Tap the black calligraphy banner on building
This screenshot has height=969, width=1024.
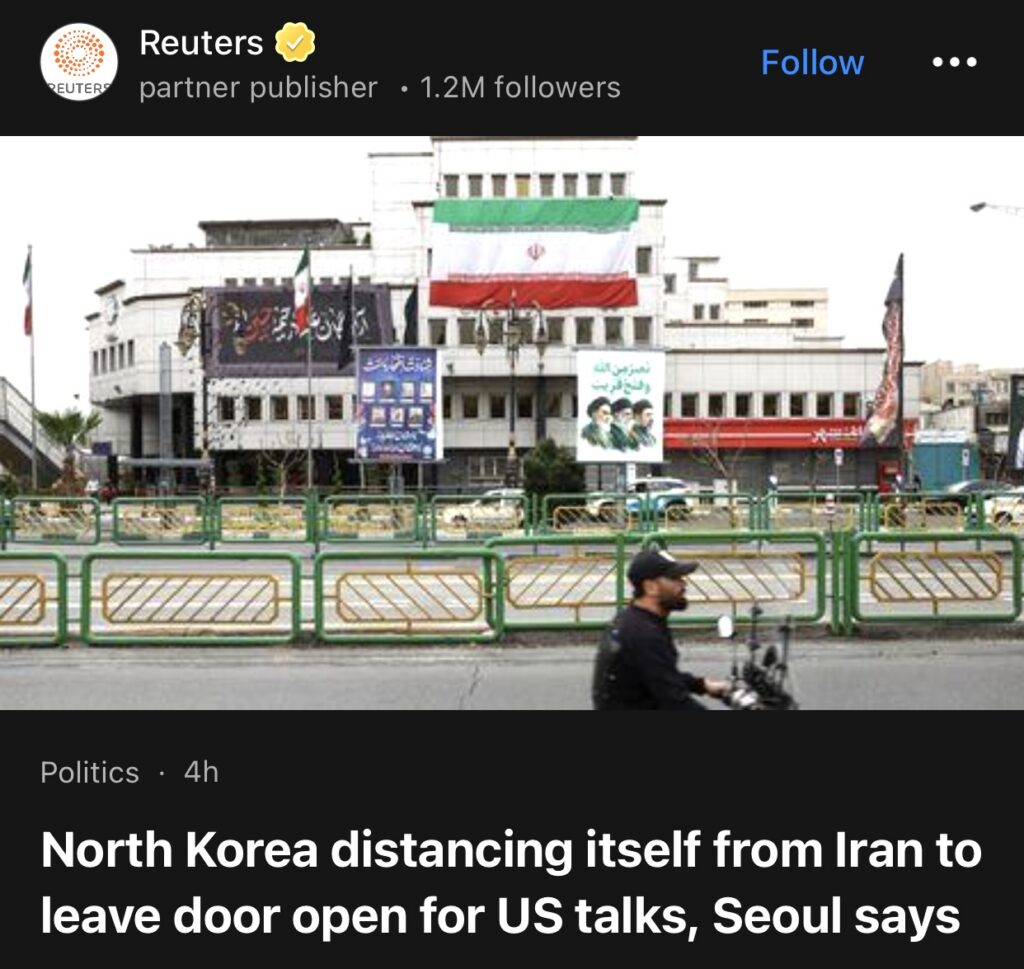point(297,331)
